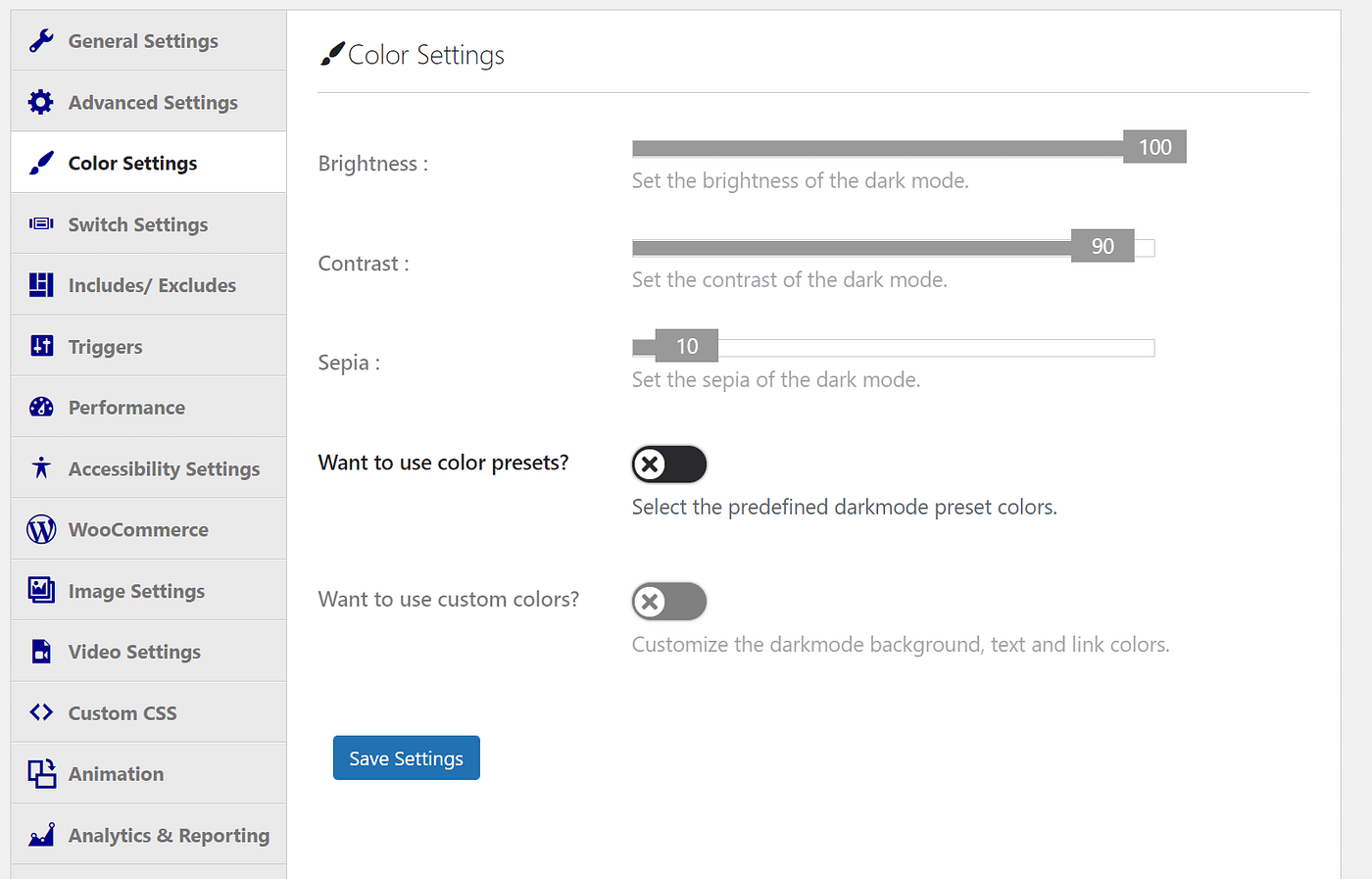Switch to the Animation settings section
1372x879 pixels.
point(116,773)
